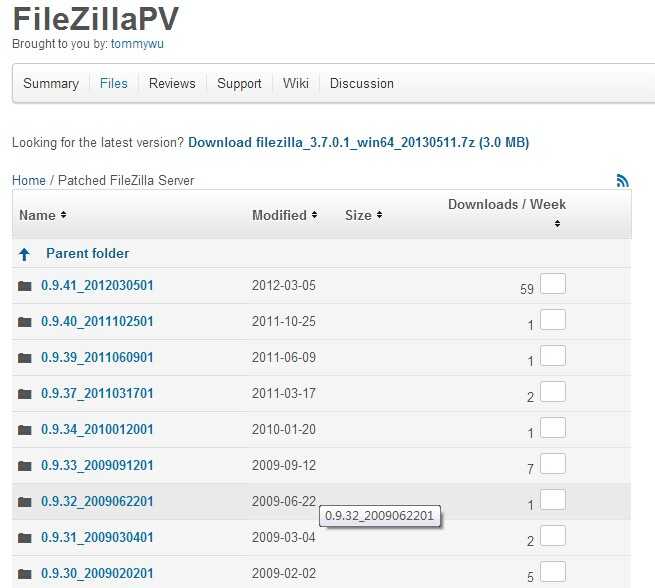Open folder 0.9.37_2011031701
This screenshot has width=655, height=588.
click(x=97, y=393)
